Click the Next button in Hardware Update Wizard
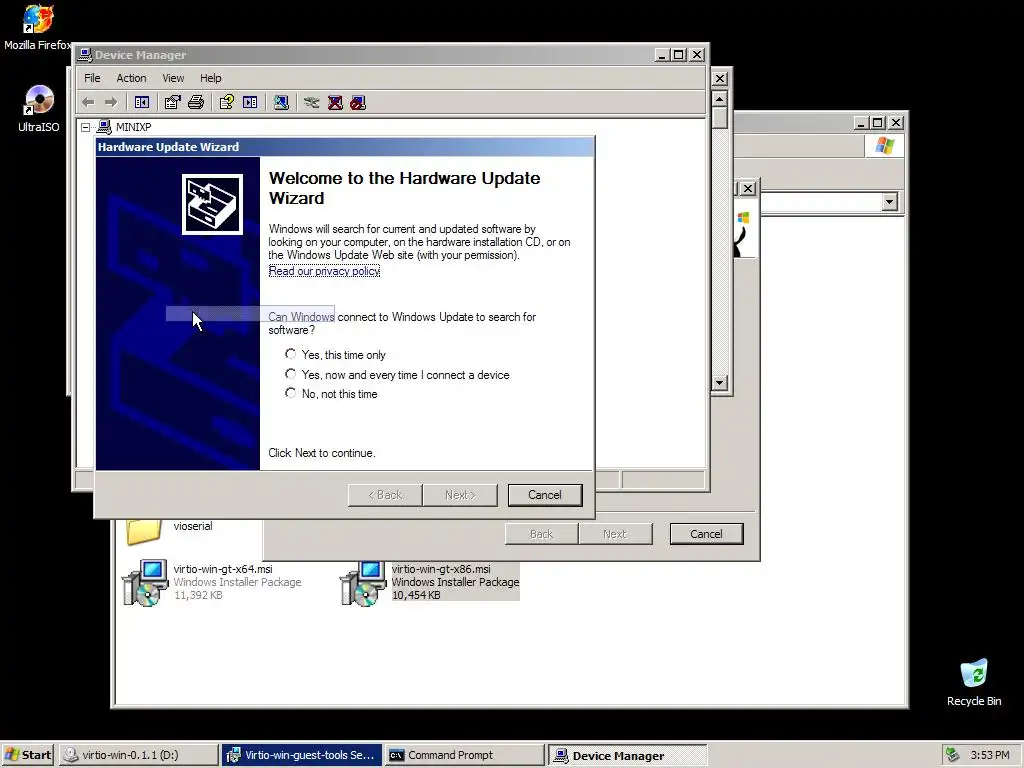Screen dimensions: 1024x768 click(x=460, y=495)
